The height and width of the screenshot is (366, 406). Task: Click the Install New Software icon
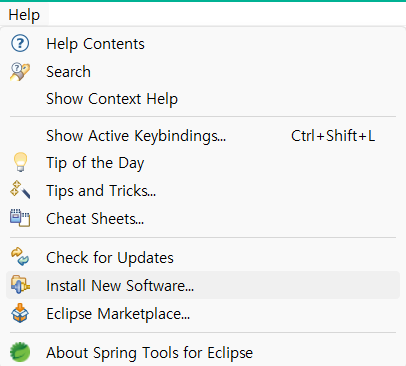pos(20,285)
